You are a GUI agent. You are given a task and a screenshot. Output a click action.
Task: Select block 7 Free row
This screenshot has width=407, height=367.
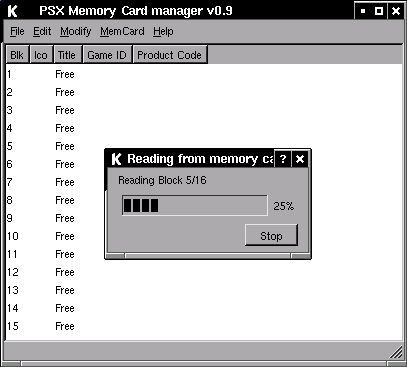click(x=204, y=182)
